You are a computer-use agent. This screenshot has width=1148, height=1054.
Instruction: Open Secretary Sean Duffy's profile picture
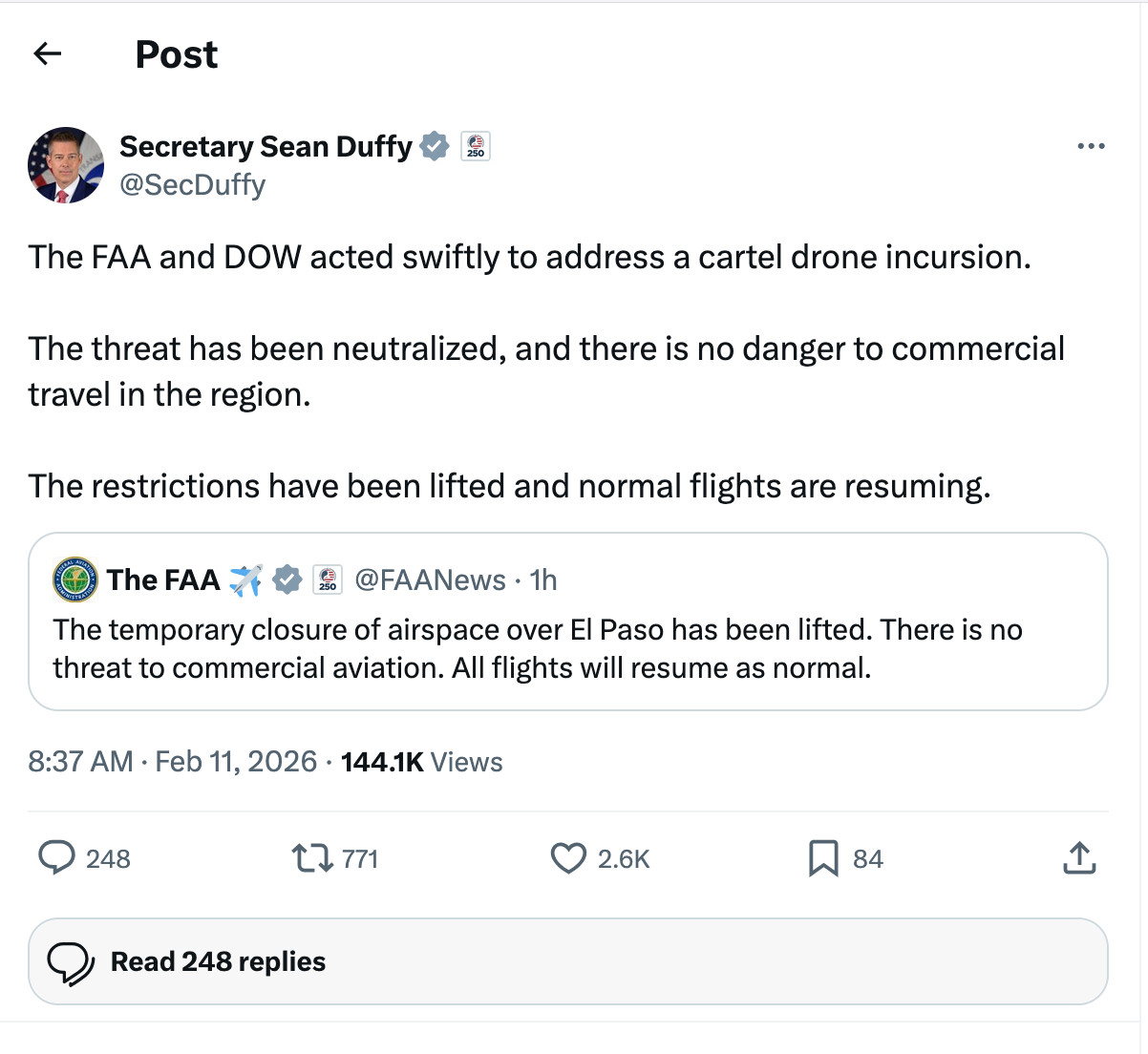[x=66, y=165]
